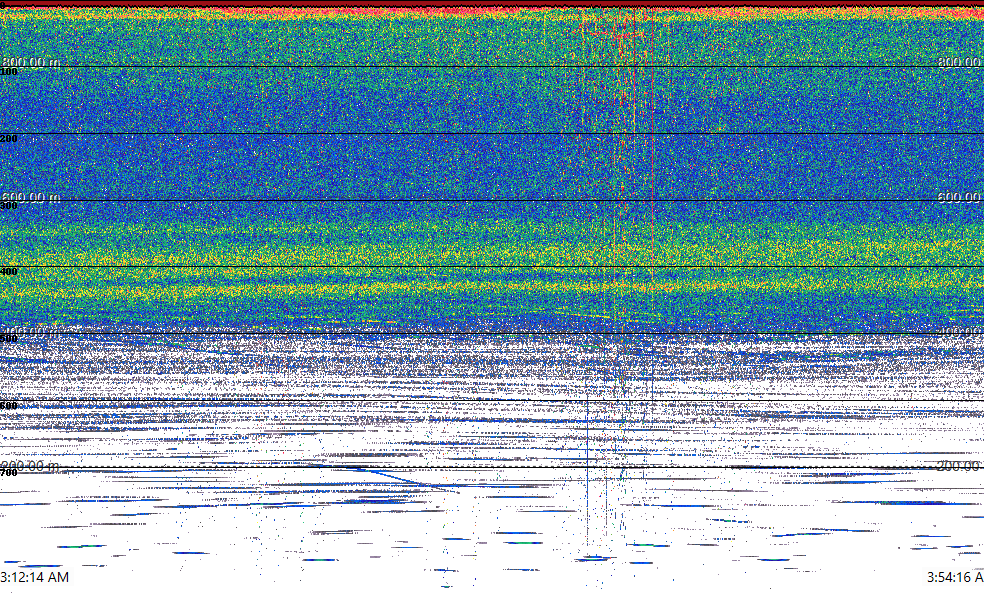Select the '500' depth grid label

click(x=9, y=339)
